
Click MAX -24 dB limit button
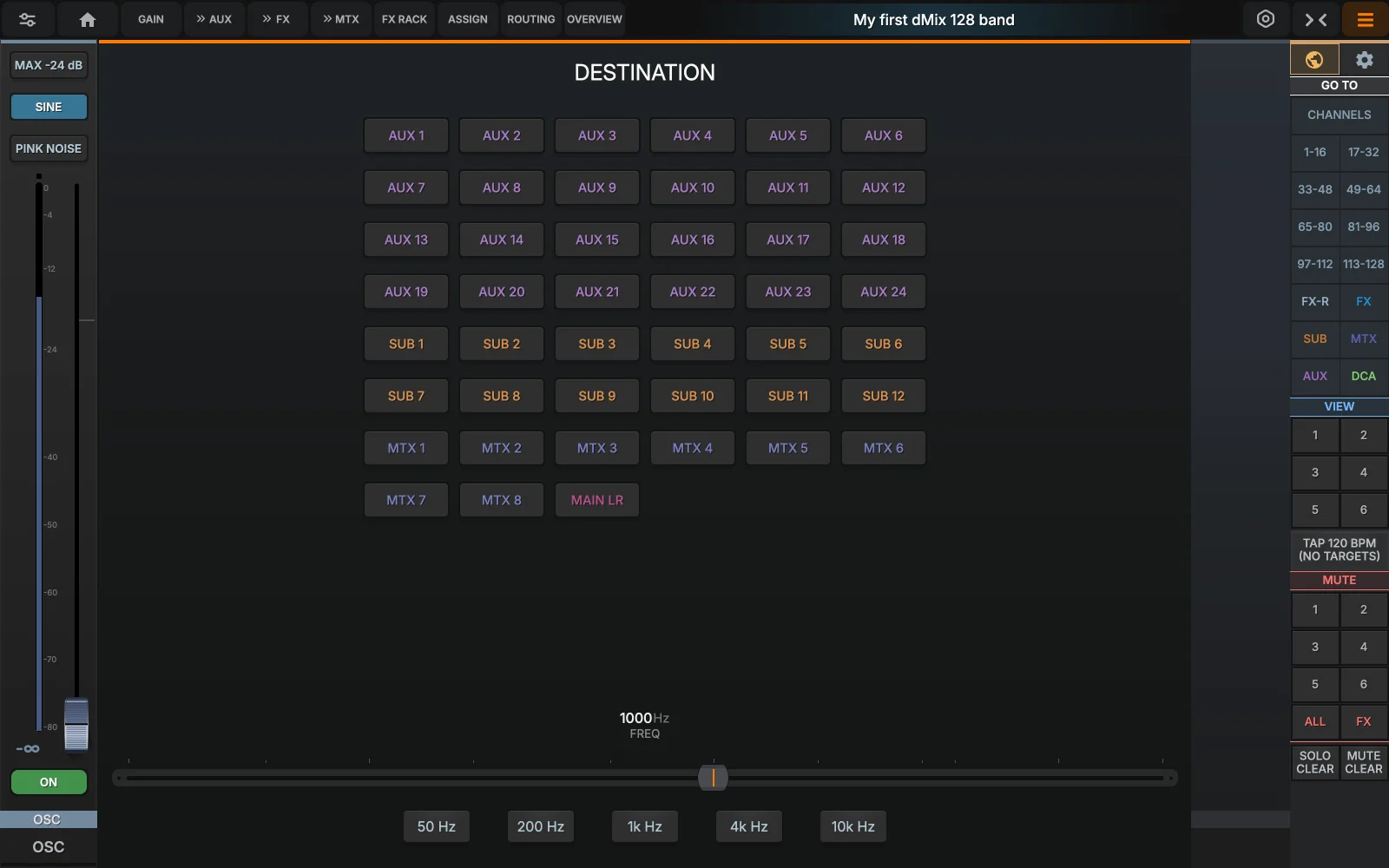(x=49, y=65)
